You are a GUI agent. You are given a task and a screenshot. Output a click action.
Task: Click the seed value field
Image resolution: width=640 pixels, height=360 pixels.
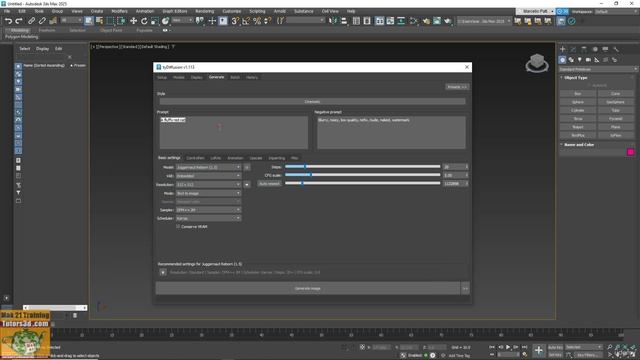coord(453,184)
